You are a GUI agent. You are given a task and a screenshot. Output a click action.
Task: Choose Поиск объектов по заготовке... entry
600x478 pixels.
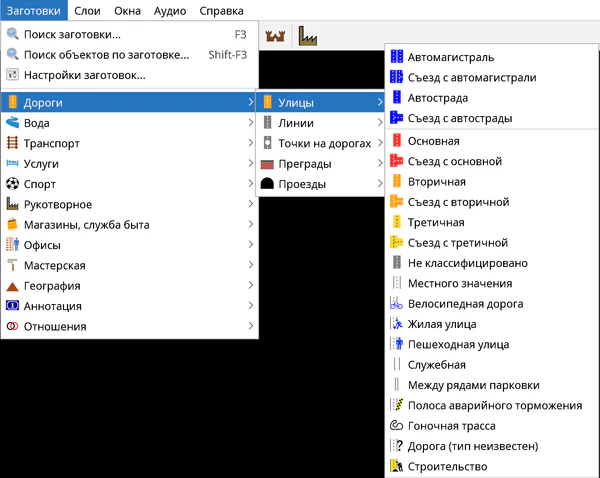[106, 54]
